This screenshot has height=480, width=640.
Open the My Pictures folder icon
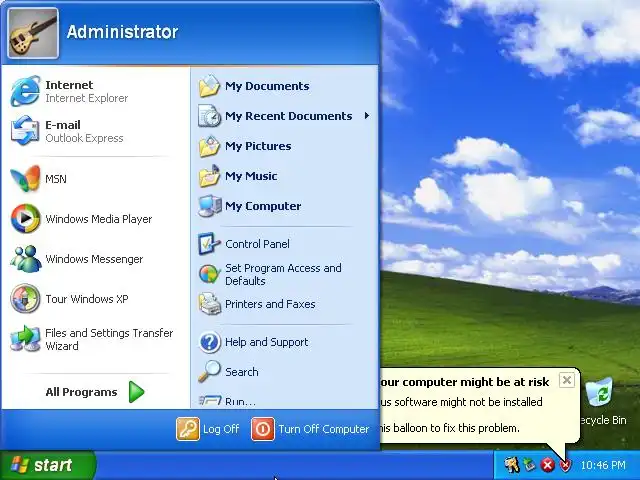pos(209,146)
